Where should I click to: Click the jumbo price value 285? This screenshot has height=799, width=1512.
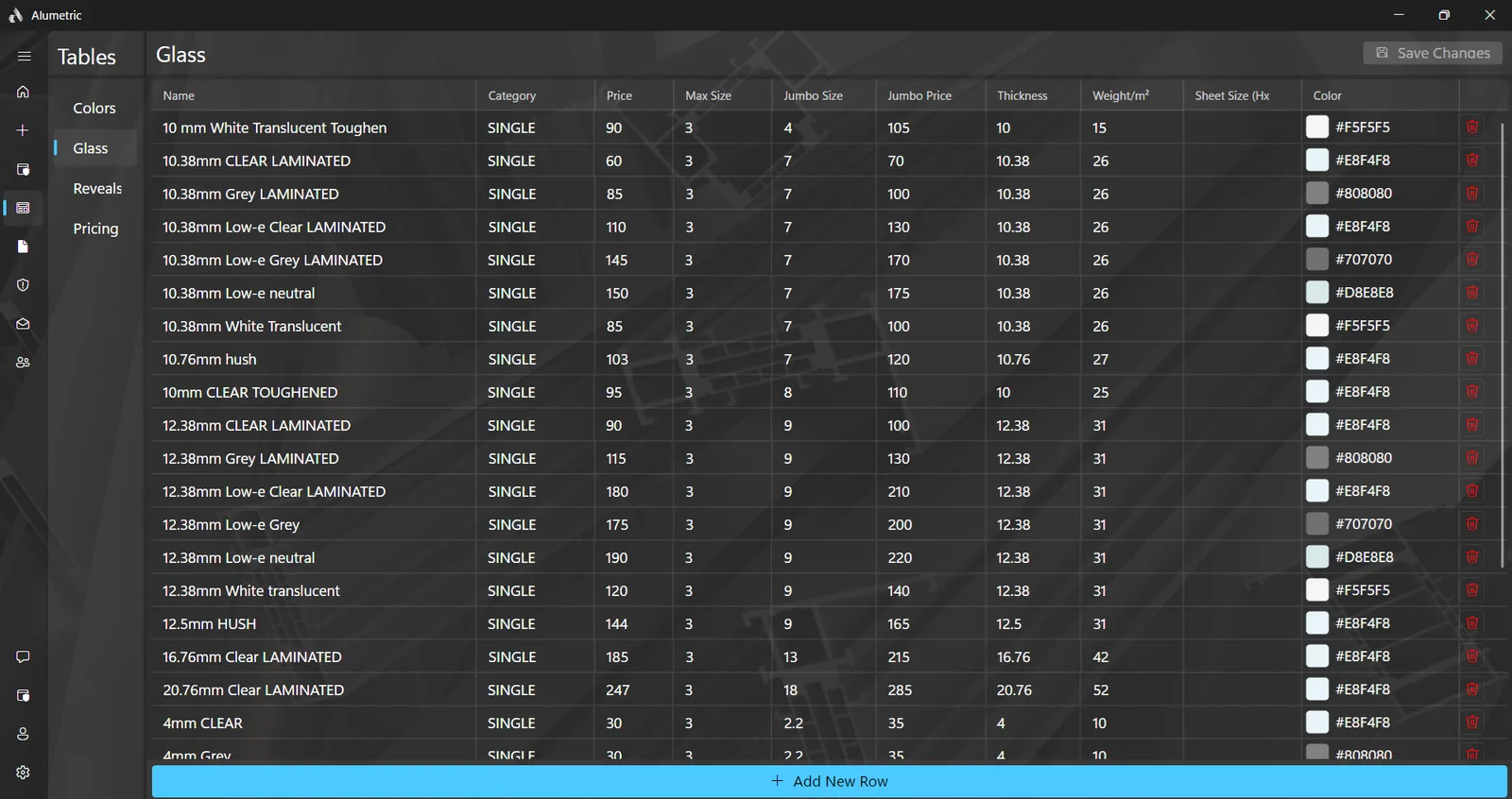point(900,689)
